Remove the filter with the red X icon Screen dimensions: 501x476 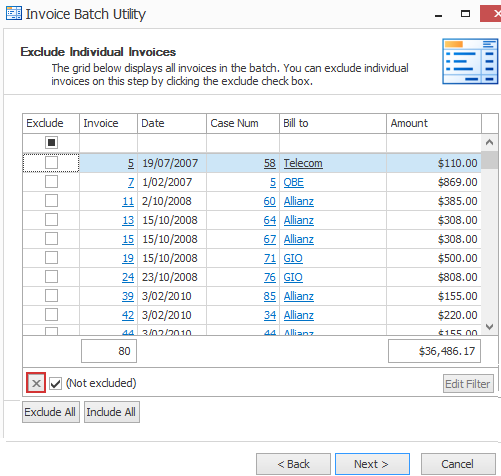tap(36, 383)
